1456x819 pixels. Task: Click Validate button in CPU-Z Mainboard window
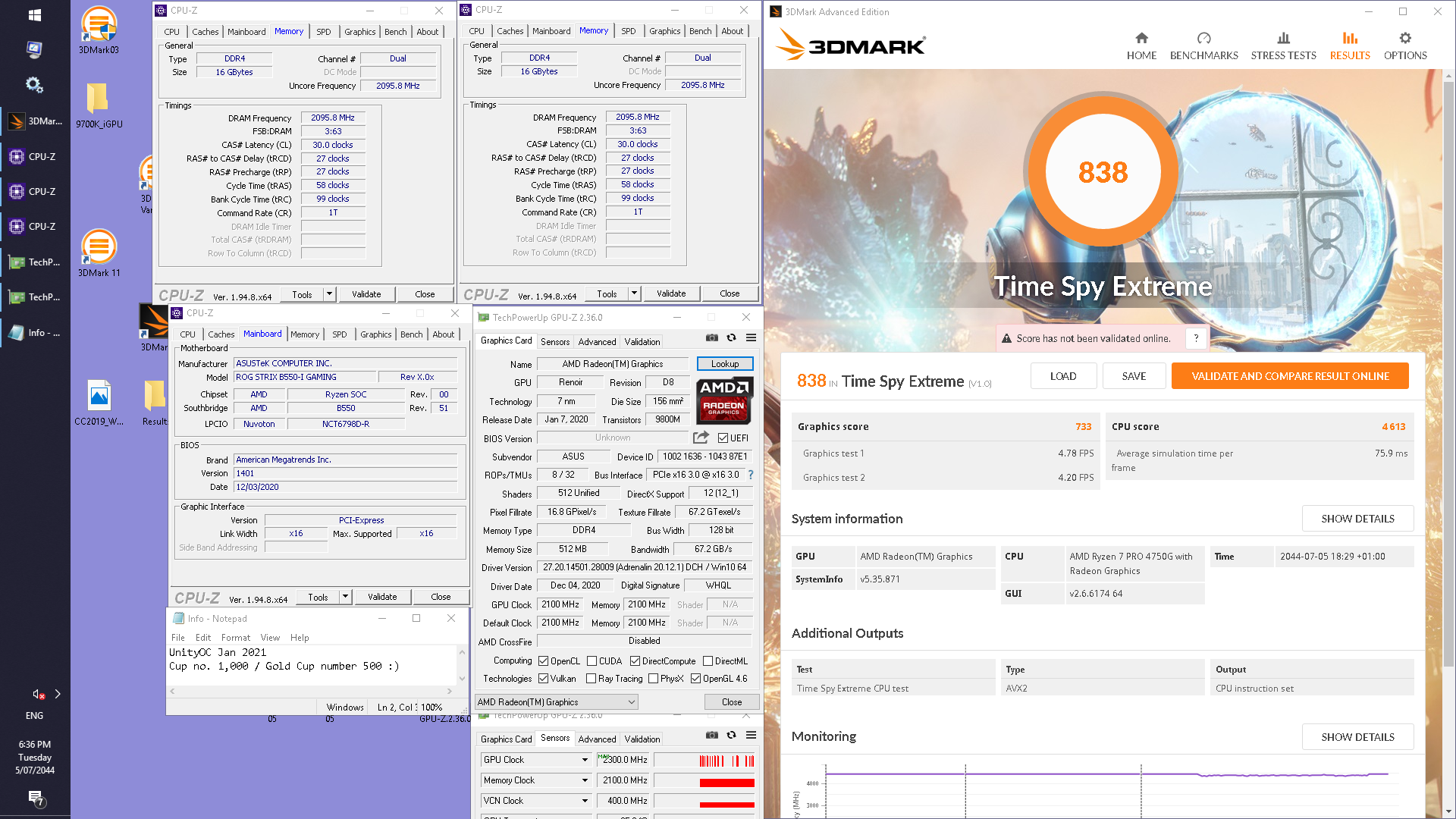(x=382, y=597)
